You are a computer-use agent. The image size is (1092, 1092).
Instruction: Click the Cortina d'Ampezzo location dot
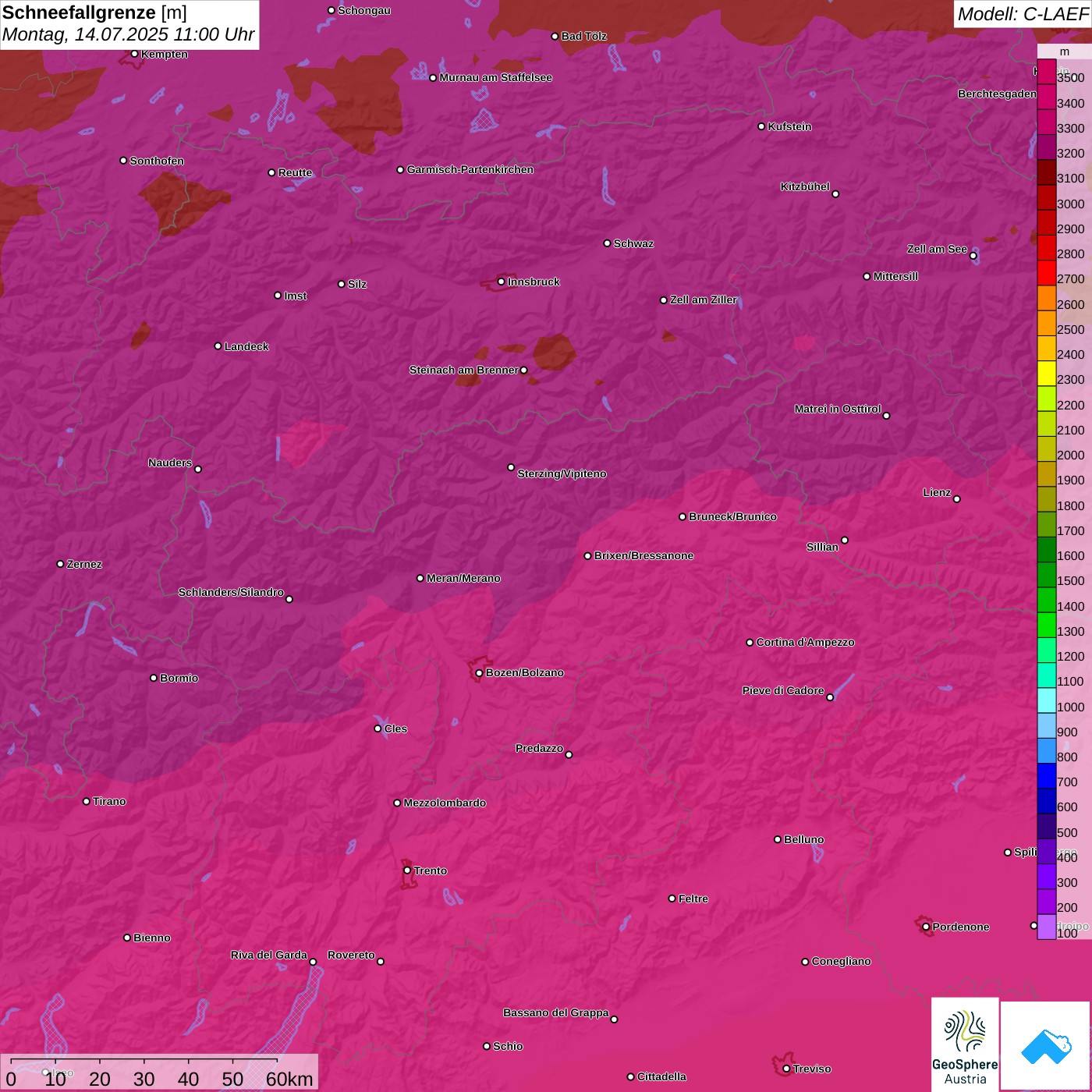(x=750, y=643)
